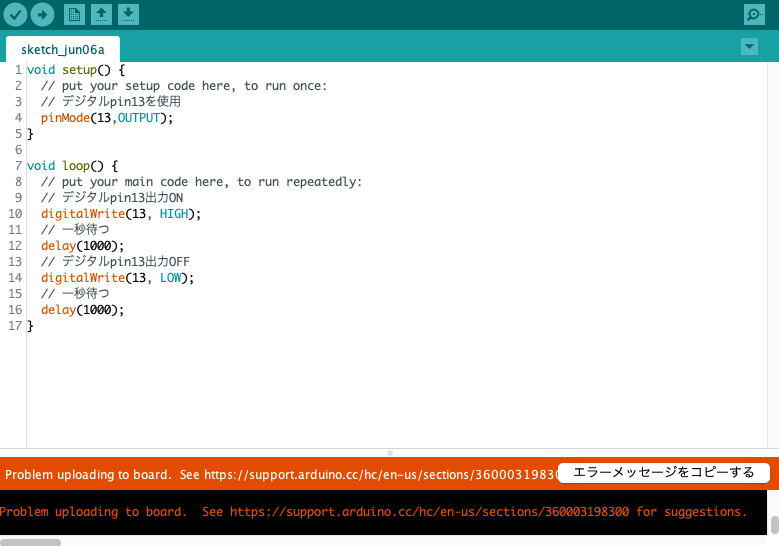Click the Verify checkmark icon
The image size is (779, 546).
point(16,14)
